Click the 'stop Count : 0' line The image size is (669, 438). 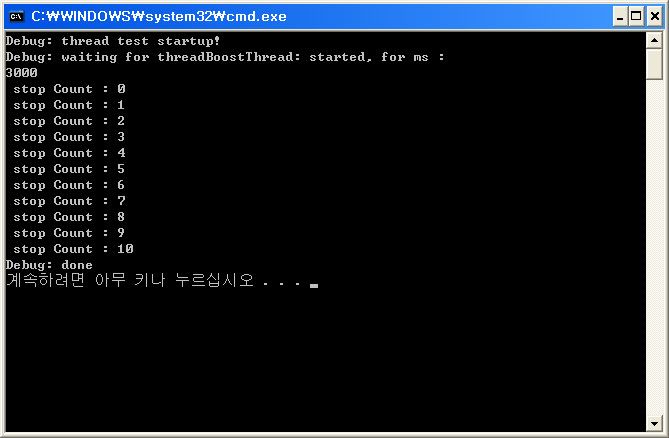pos(69,89)
